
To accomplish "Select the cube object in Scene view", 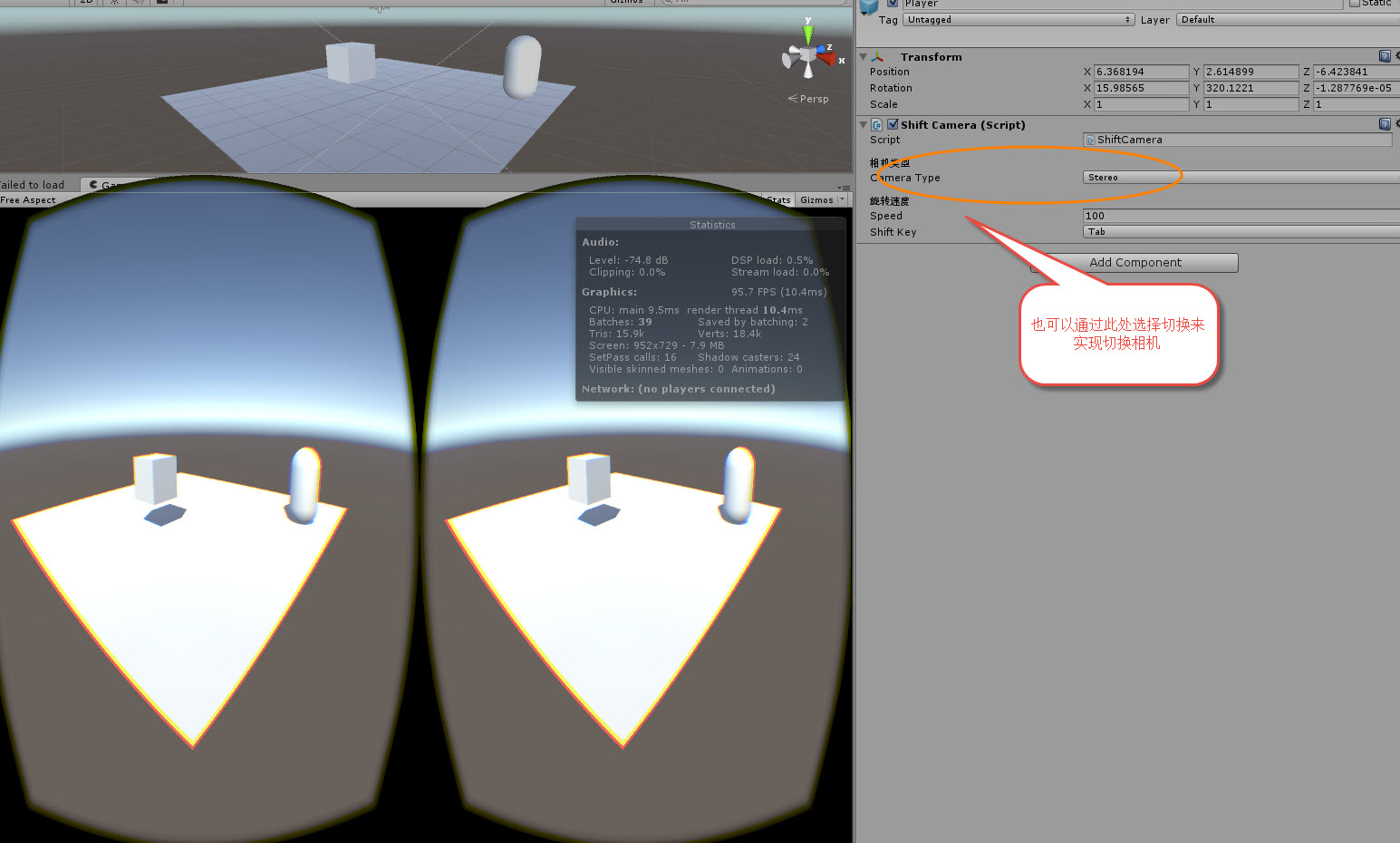I will [x=351, y=62].
